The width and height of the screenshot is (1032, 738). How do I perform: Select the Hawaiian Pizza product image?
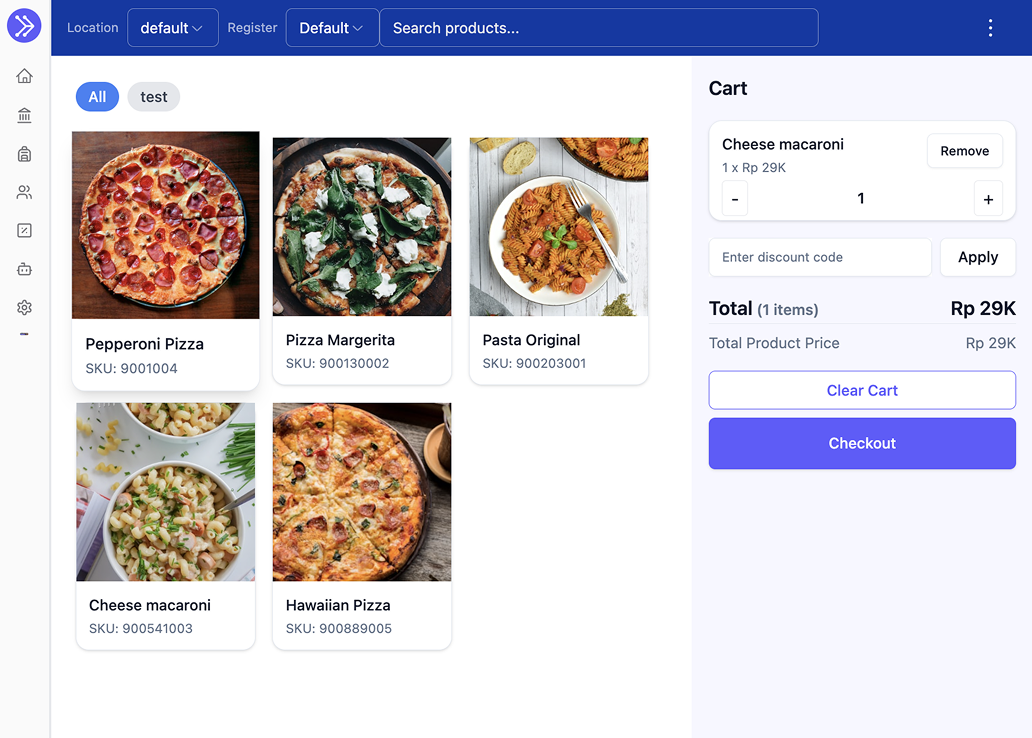click(362, 492)
